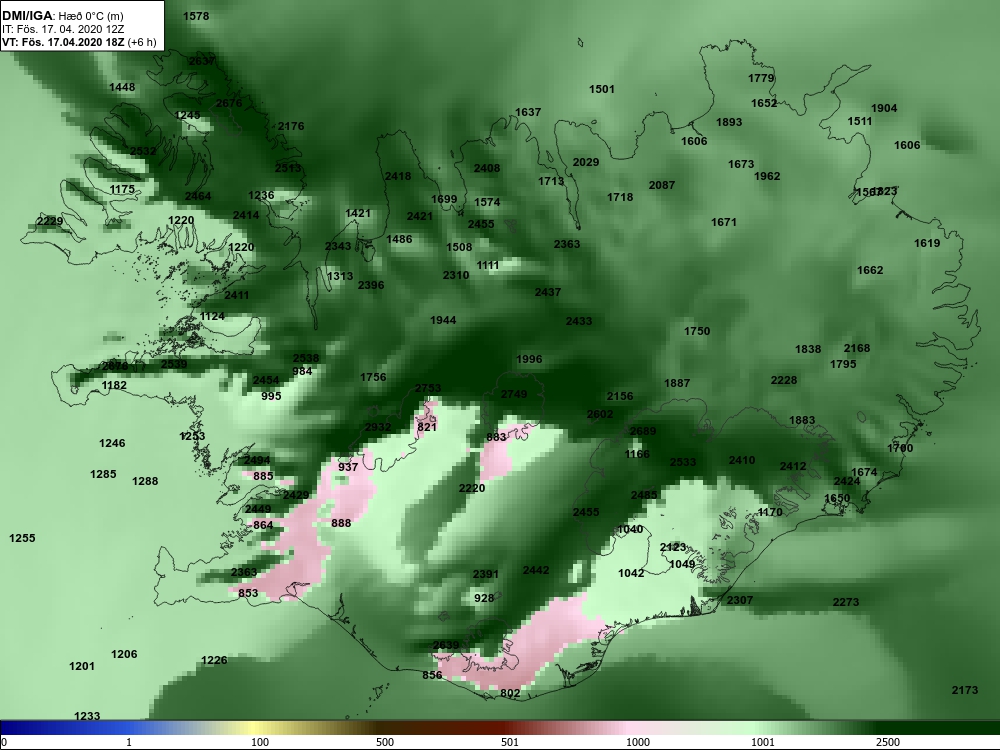Click the map value '2176'
1000x750 pixels.
coord(291,126)
